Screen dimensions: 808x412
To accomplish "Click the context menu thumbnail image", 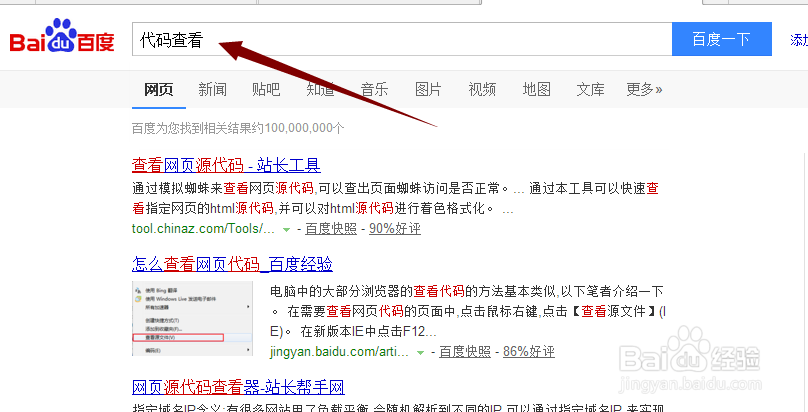I will tap(192, 318).
